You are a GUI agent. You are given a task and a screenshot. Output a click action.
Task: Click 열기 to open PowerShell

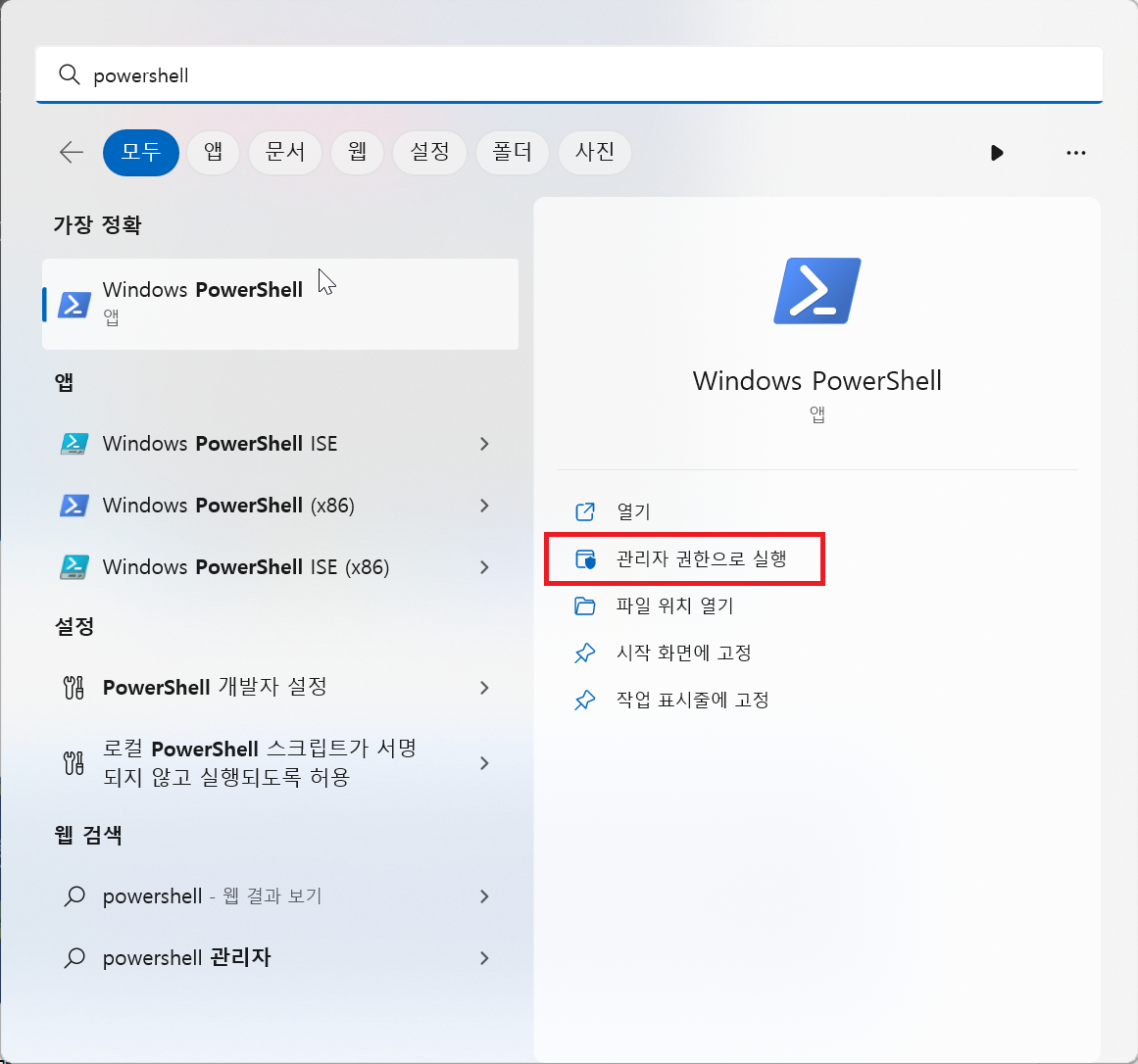(x=633, y=512)
